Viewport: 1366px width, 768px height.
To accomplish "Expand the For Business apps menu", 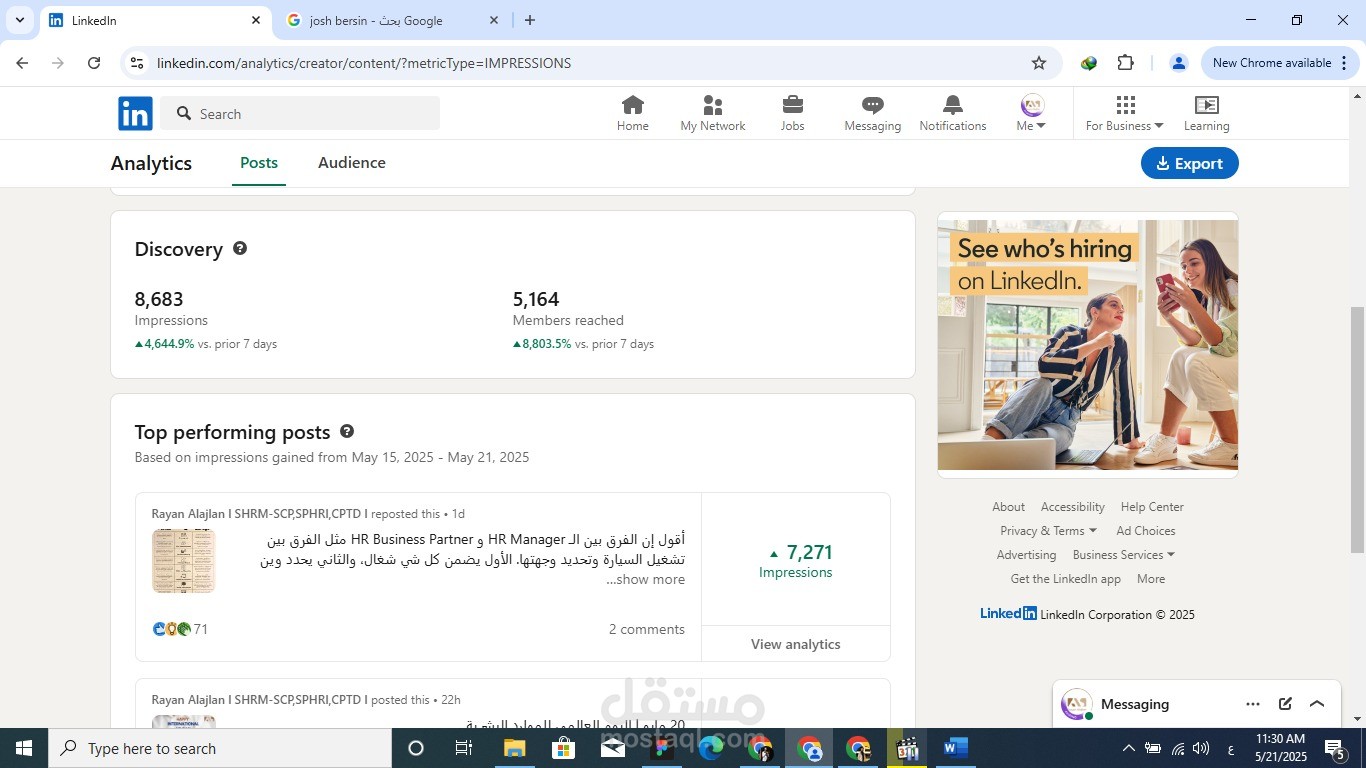I will click(x=1124, y=113).
